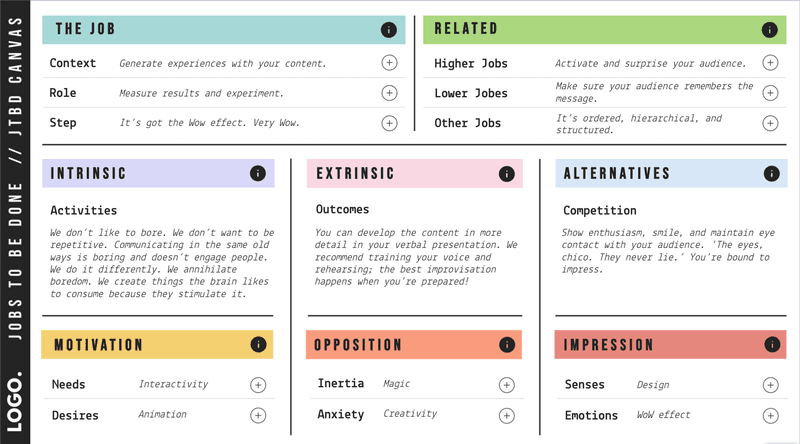Click the info icon on The Job header
800x444 pixels.
coord(389,30)
